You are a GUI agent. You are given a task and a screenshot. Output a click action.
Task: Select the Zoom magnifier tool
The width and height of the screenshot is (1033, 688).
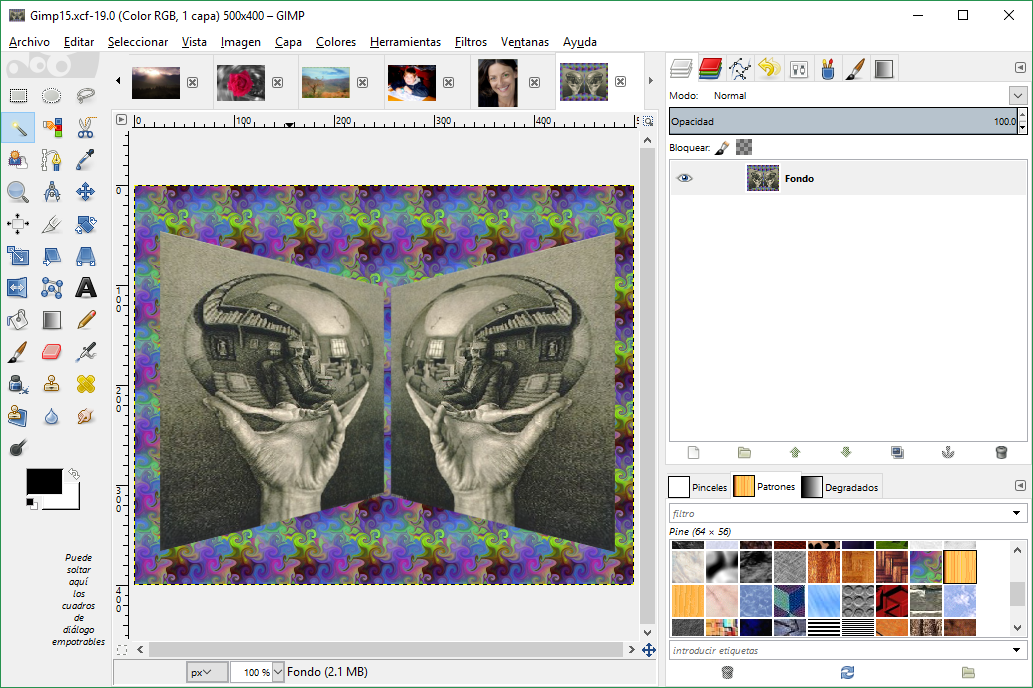18,192
